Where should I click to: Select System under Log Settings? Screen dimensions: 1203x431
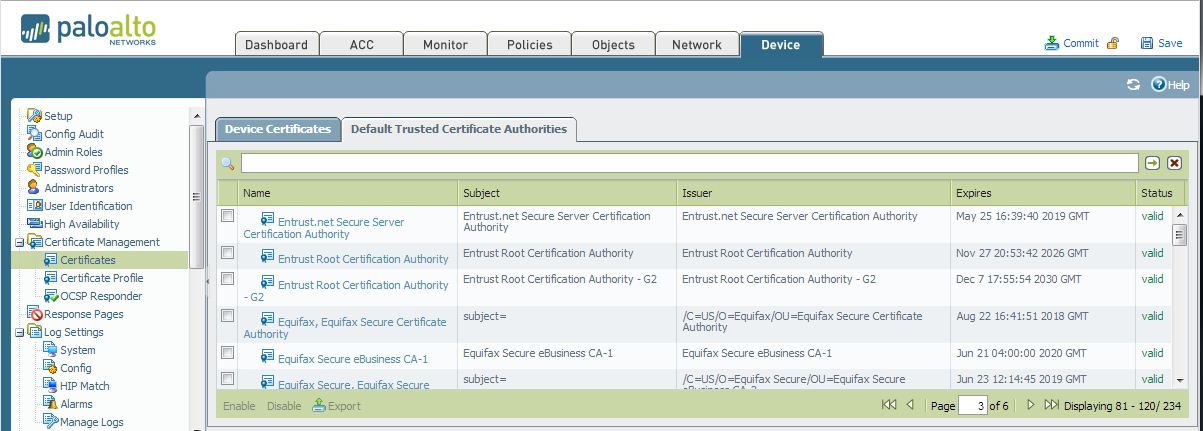[78, 350]
